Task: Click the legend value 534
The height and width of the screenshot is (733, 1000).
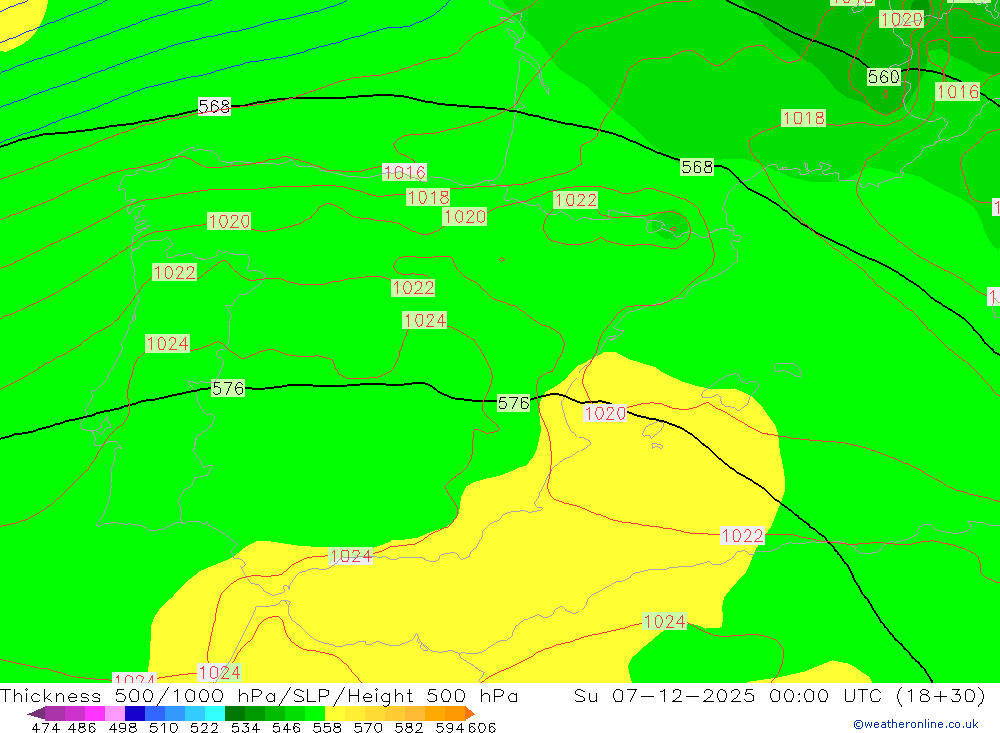Action: click(x=246, y=727)
